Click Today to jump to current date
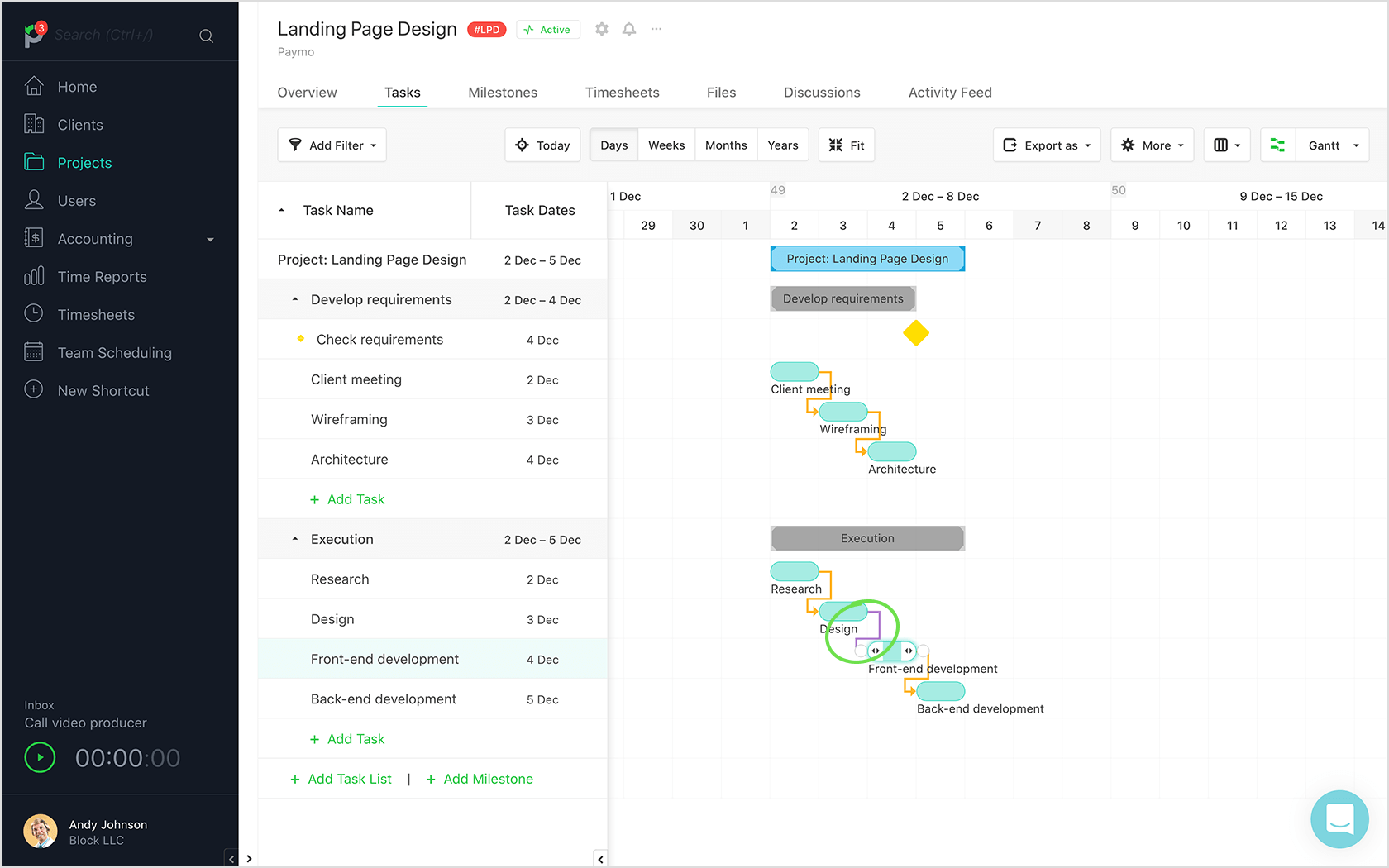 [x=542, y=145]
